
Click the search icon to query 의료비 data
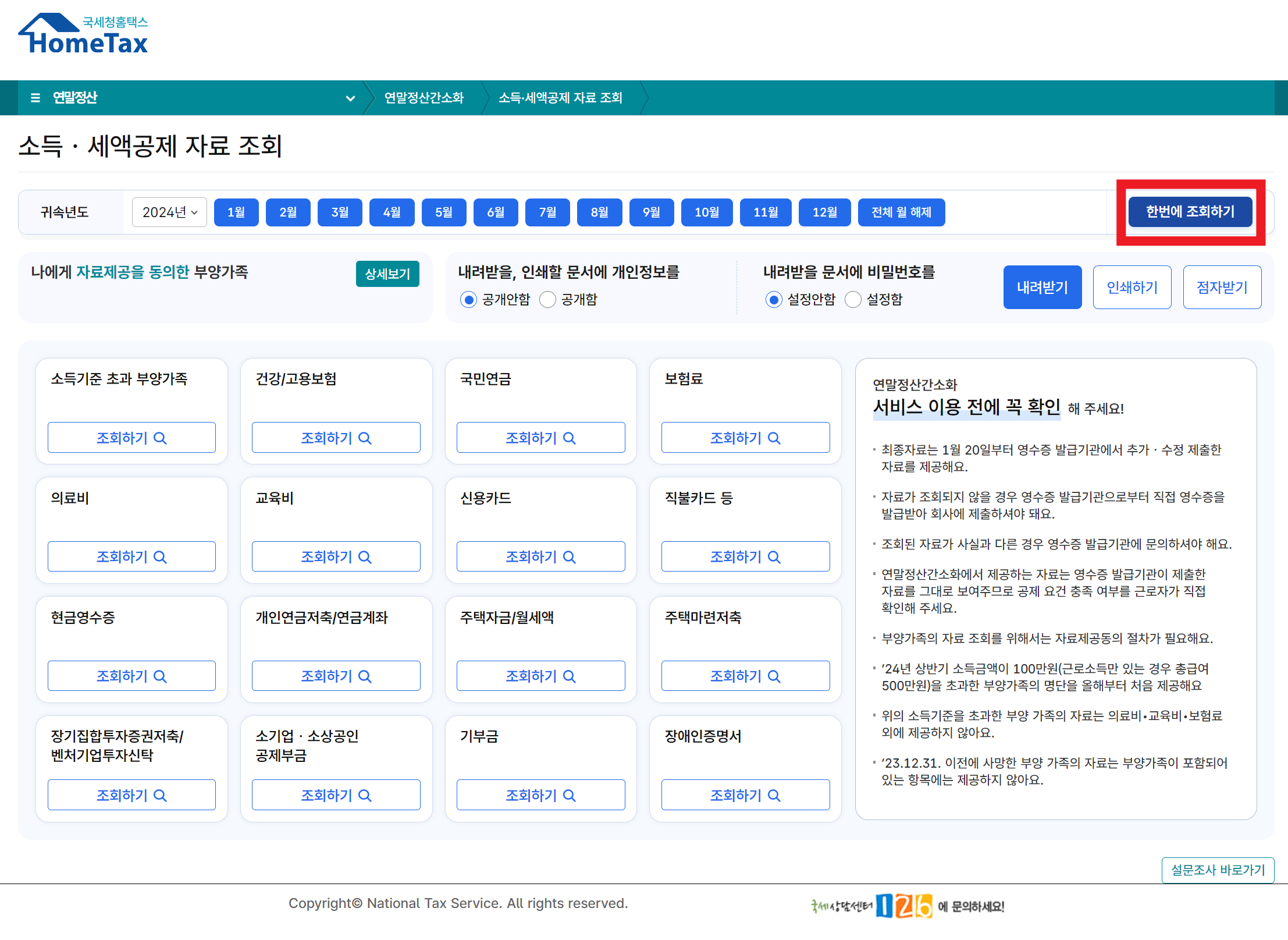click(x=161, y=556)
